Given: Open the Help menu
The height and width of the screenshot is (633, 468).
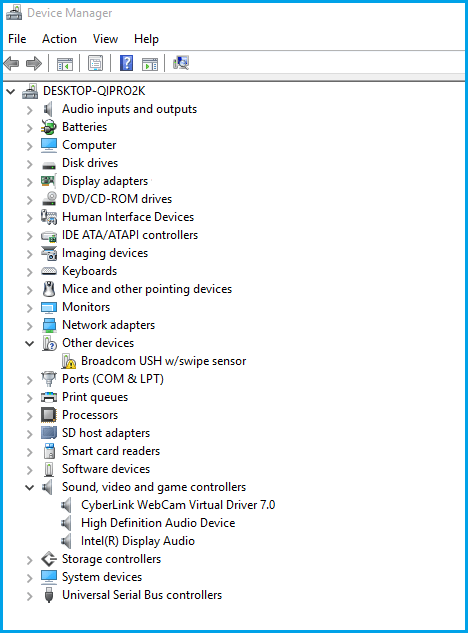Looking at the screenshot, I should (x=146, y=39).
